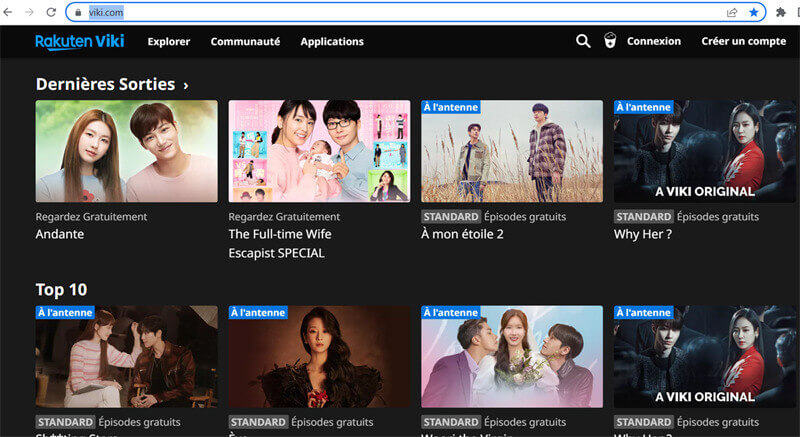
Task: Click Épisodes gratuits above Why Her ? title
Action: 718,217
